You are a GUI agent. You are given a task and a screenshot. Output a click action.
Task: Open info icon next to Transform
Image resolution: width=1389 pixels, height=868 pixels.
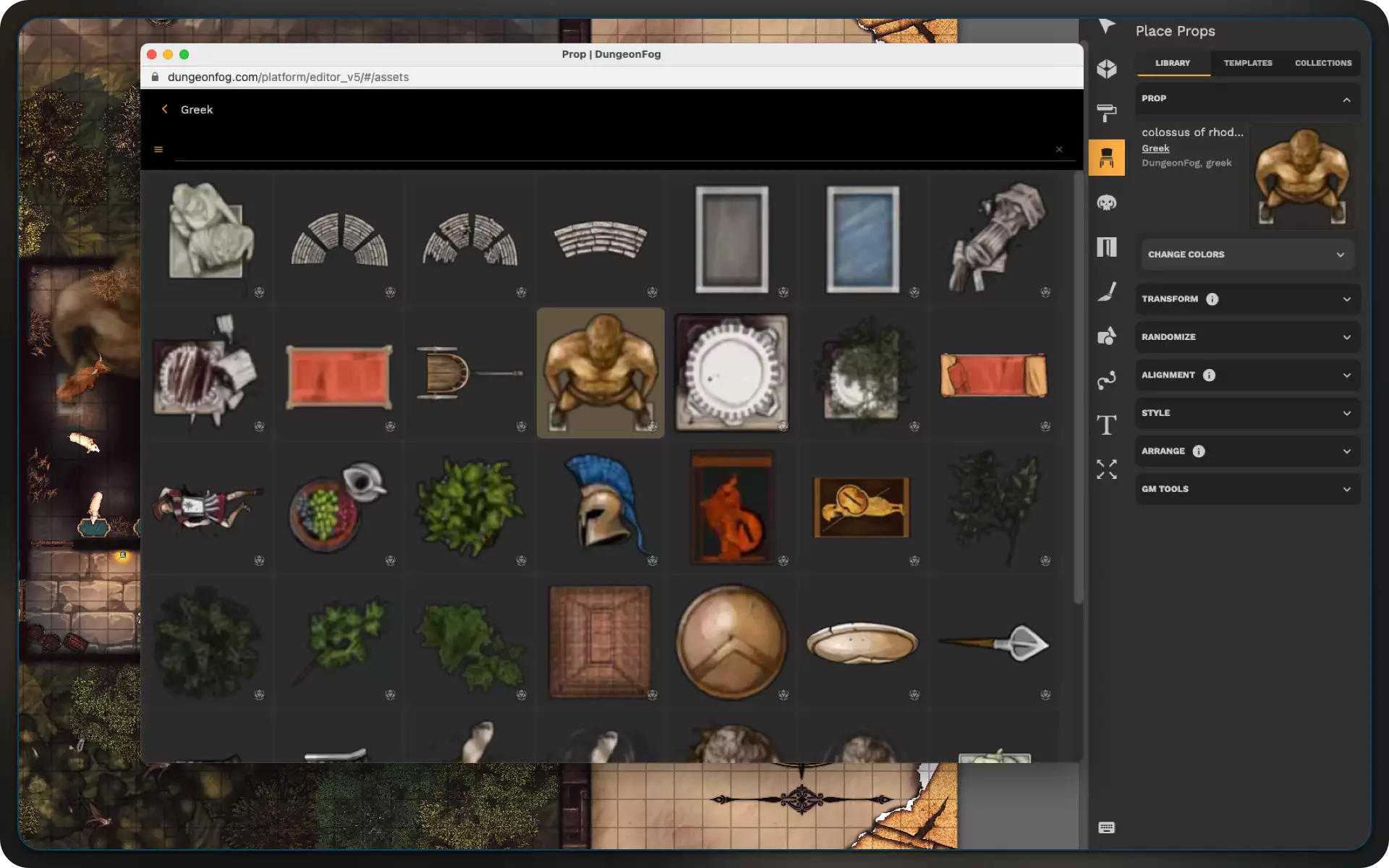pos(1212,299)
